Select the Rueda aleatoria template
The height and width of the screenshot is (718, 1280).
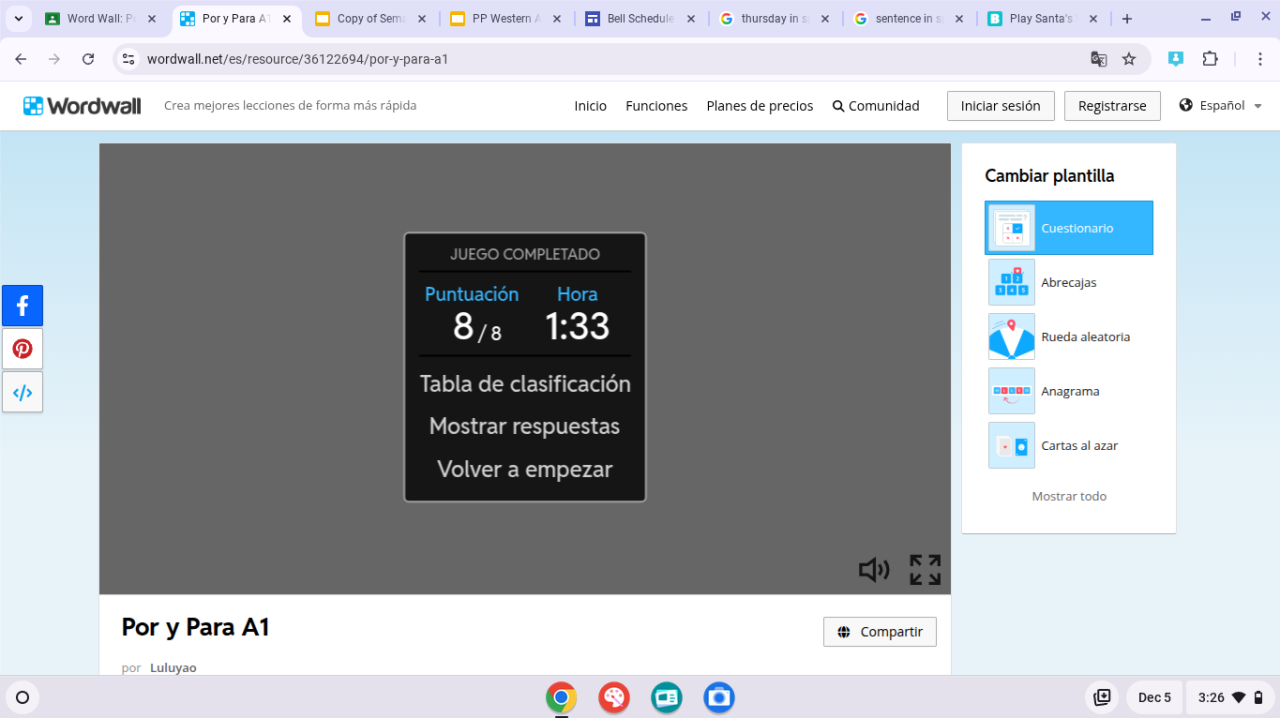pyautogui.click(x=1069, y=337)
